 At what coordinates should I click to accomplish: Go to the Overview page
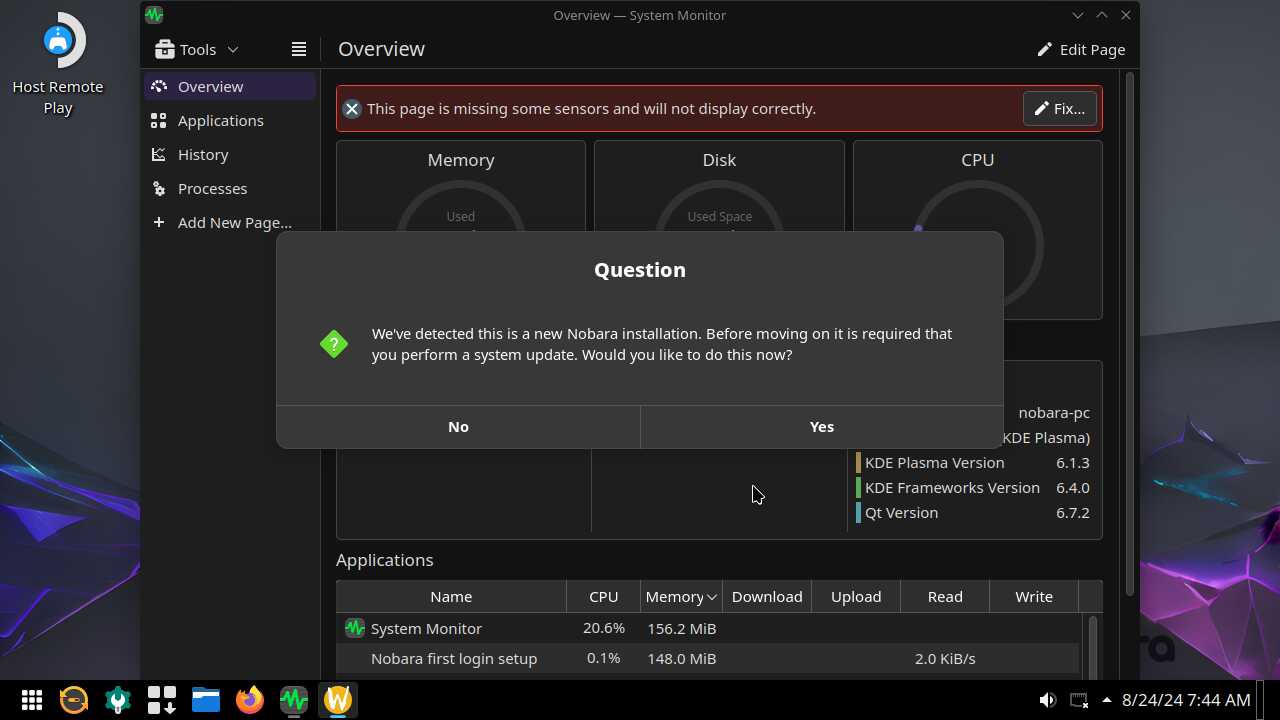coord(230,87)
